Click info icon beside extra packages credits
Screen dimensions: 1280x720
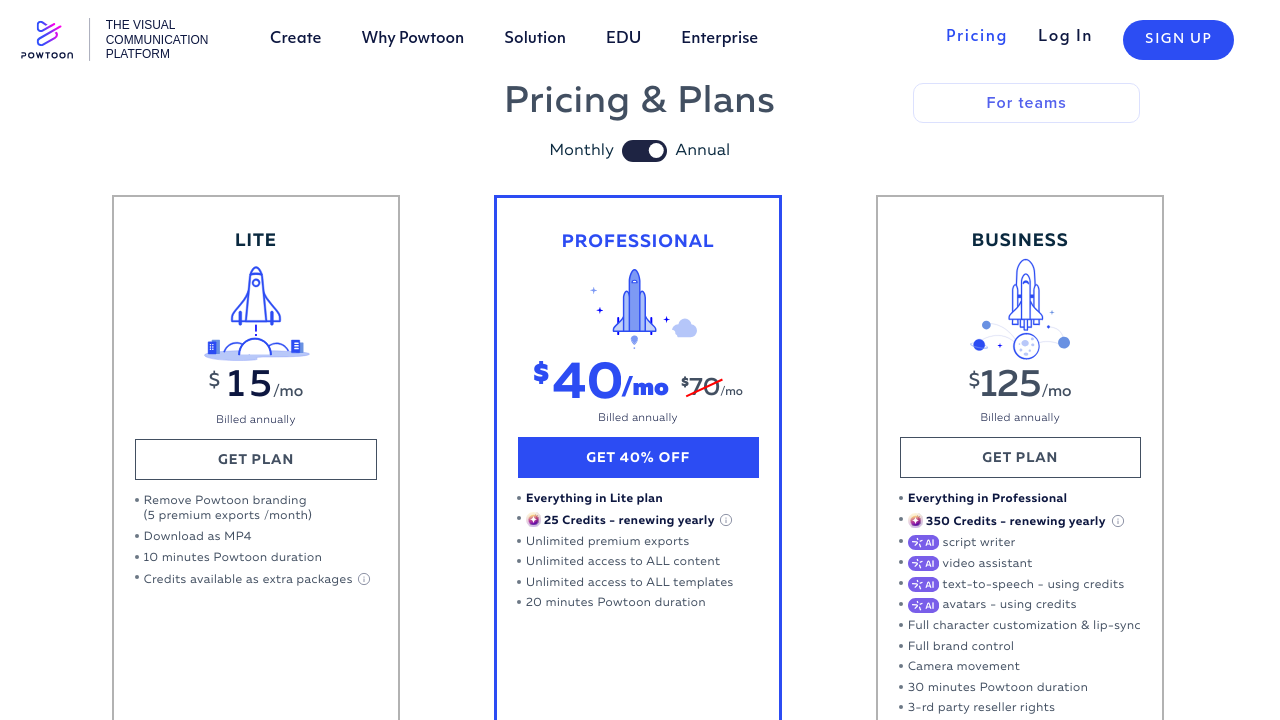coord(364,579)
